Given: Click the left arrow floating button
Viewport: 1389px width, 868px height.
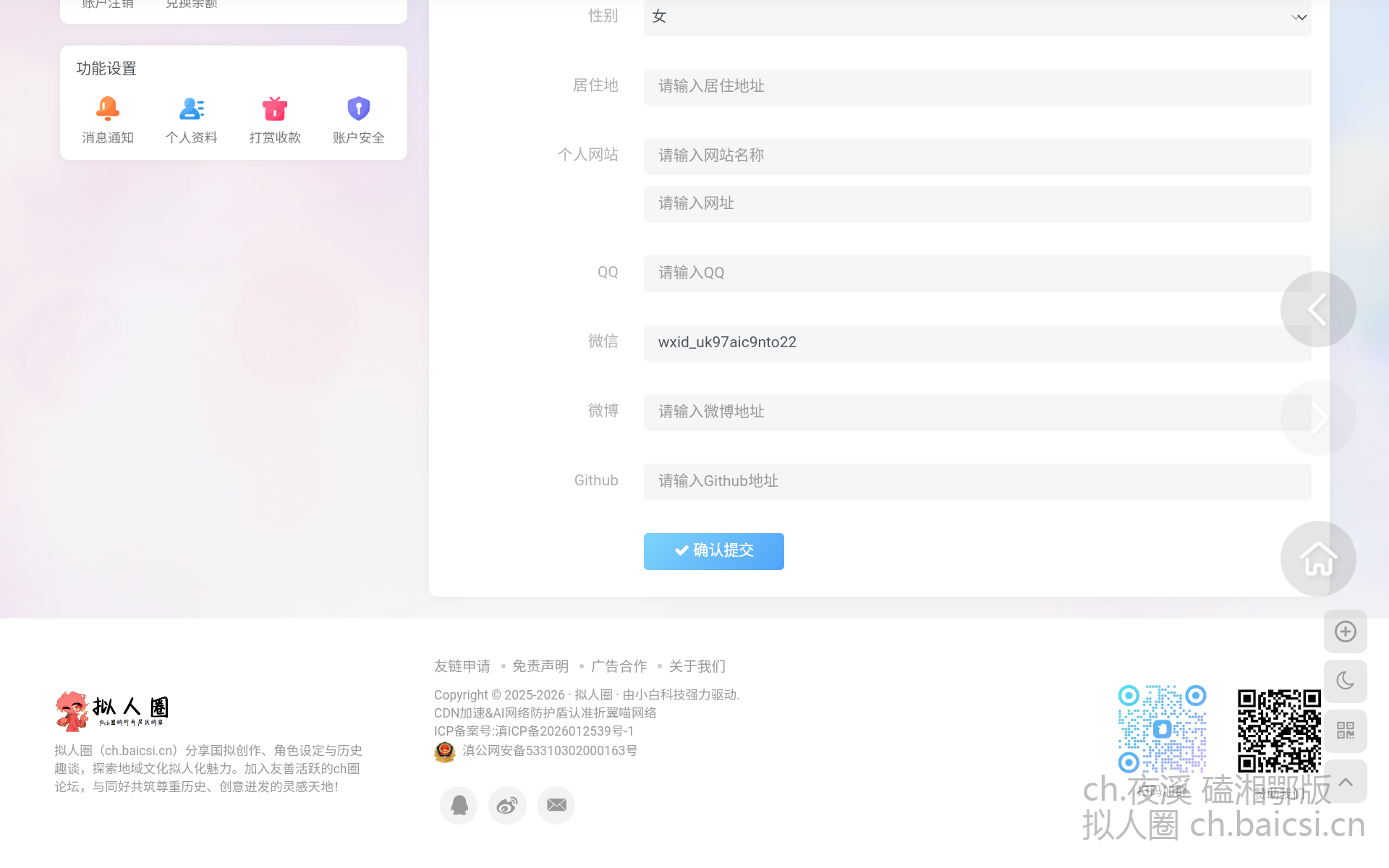Looking at the screenshot, I should [1318, 310].
